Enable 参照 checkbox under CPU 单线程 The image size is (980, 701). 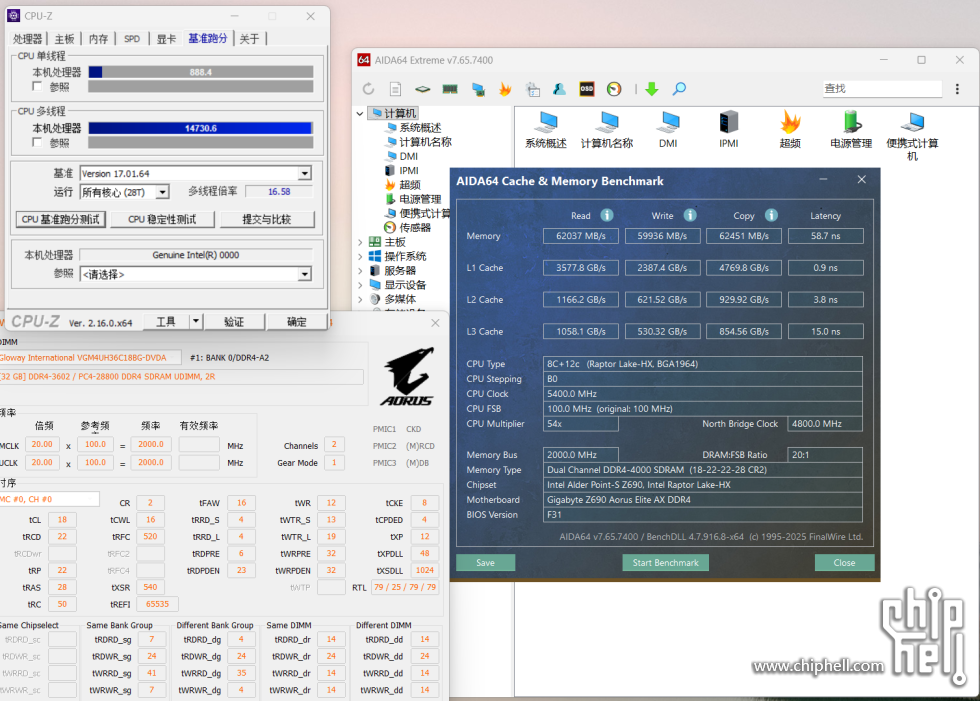[x=38, y=87]
